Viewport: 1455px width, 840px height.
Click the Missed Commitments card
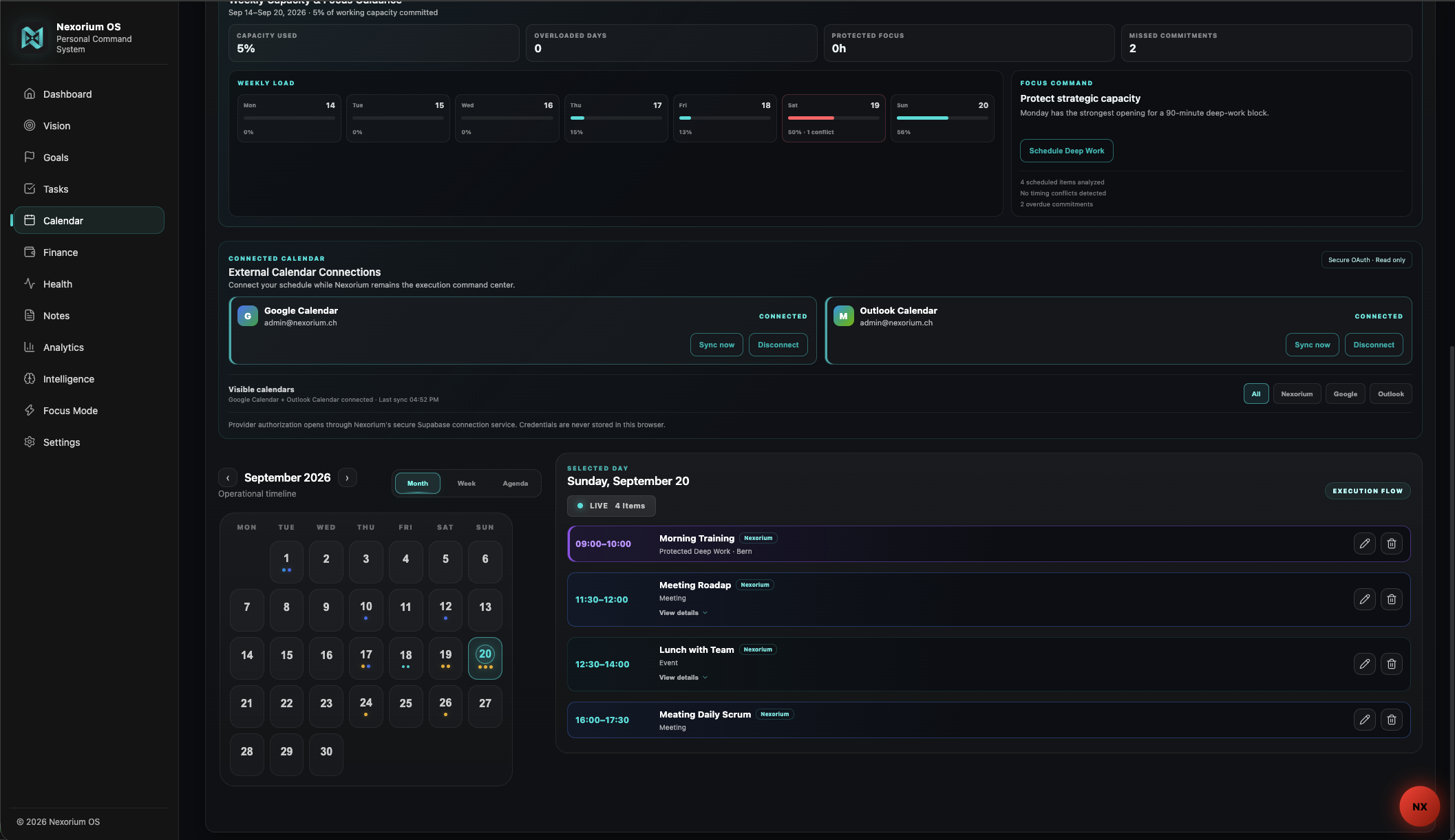pyautogui.click(x=1266, y=43)
